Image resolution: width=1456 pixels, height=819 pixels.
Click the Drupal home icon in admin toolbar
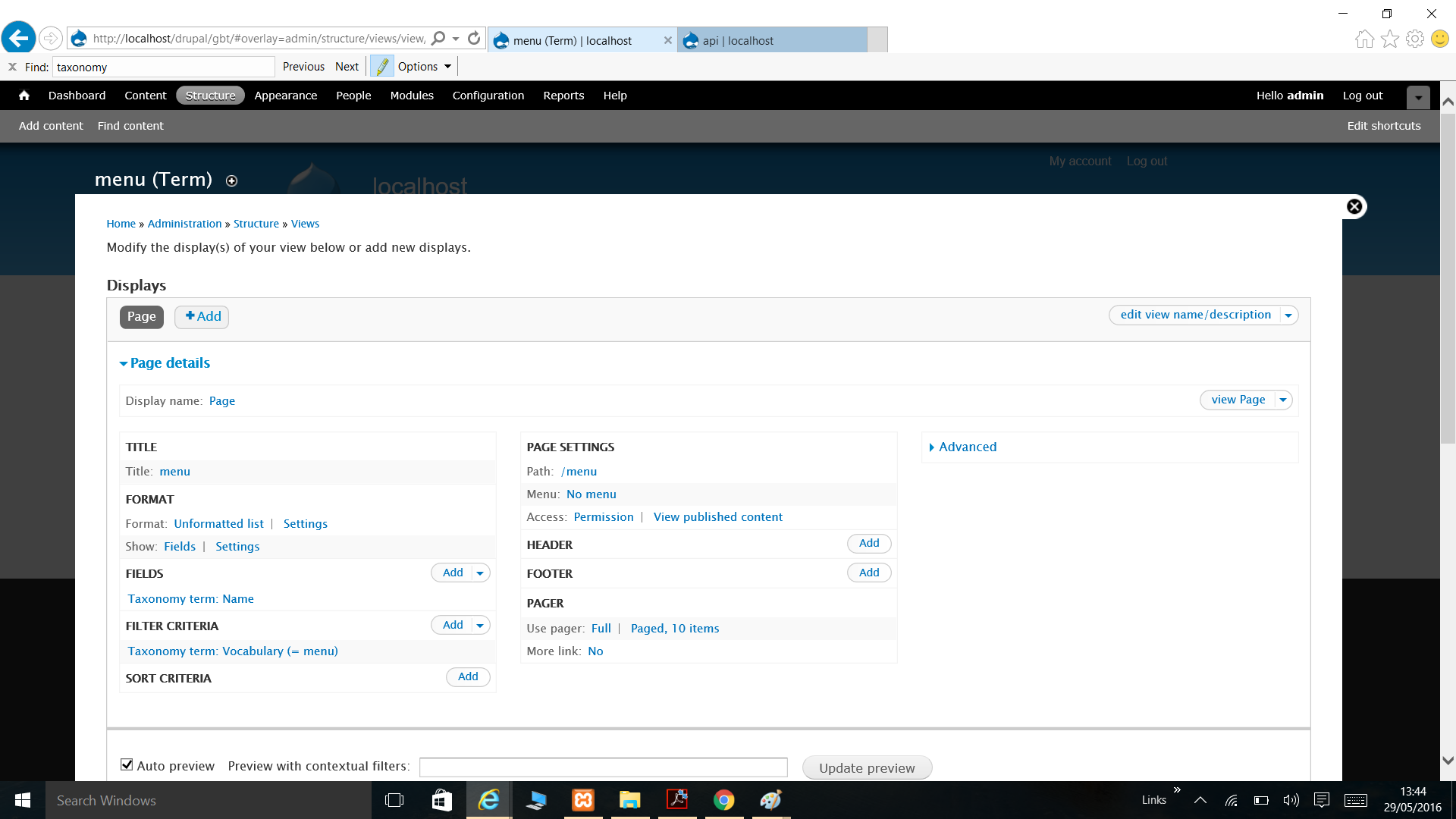click(24, 96)
